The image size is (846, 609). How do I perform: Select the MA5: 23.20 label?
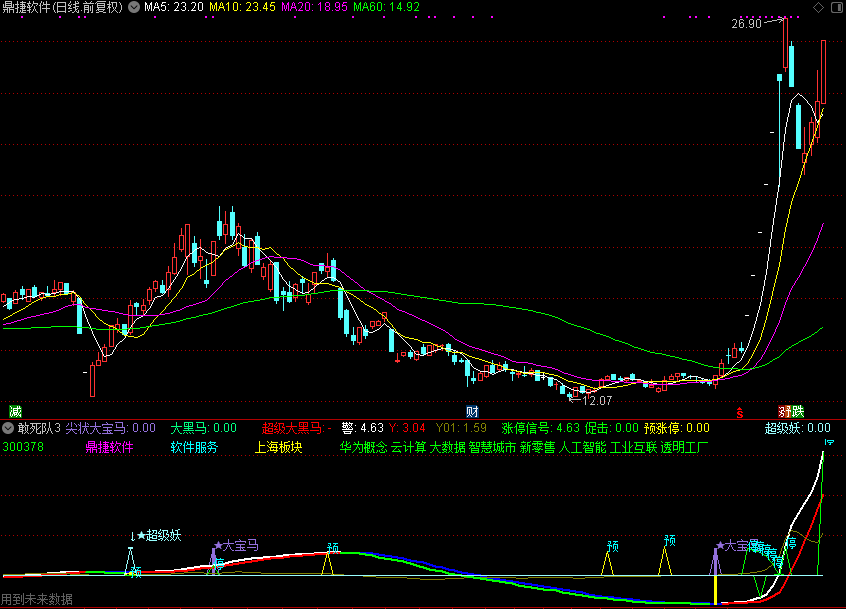pos(174,7)
